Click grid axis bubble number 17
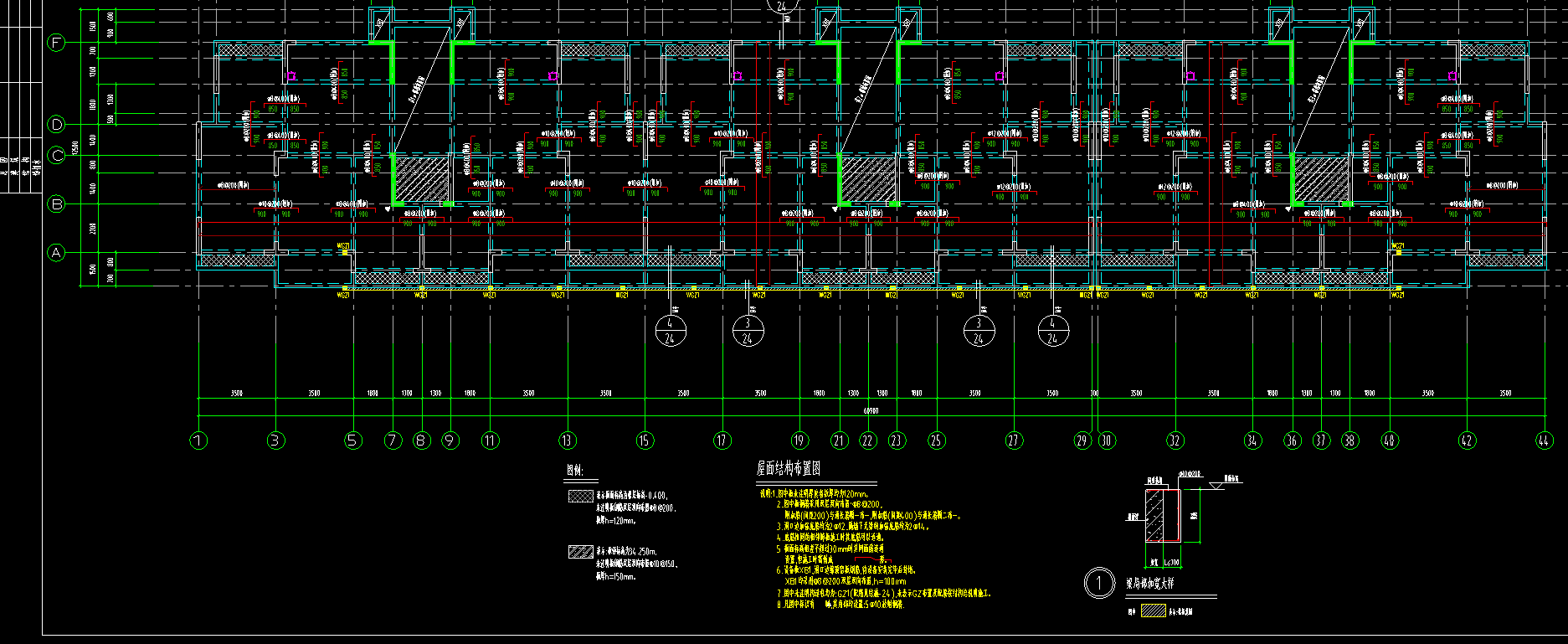 (722, 440)
